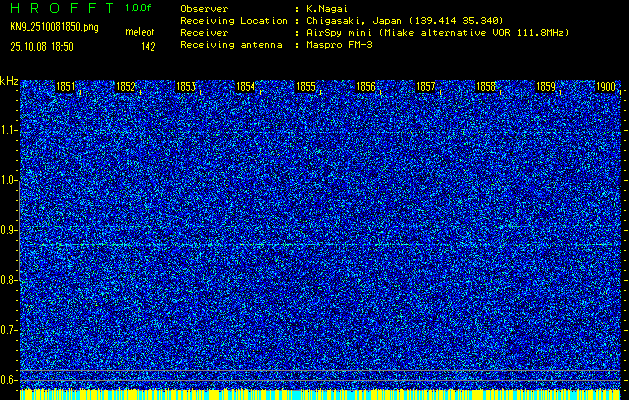
Task: Select the 0.9 frequency axis label
Action: pos(10,230)
